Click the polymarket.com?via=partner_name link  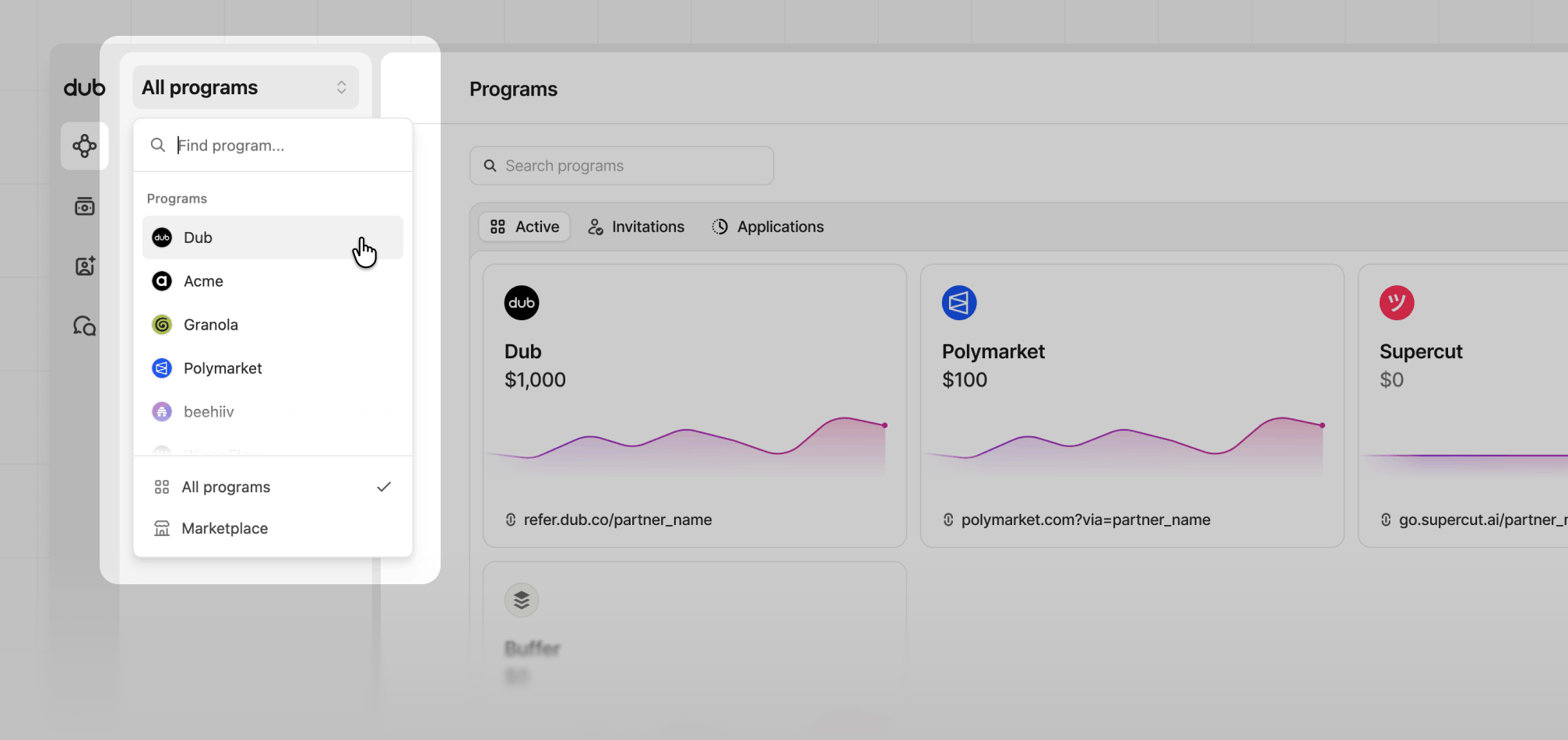1086,520
